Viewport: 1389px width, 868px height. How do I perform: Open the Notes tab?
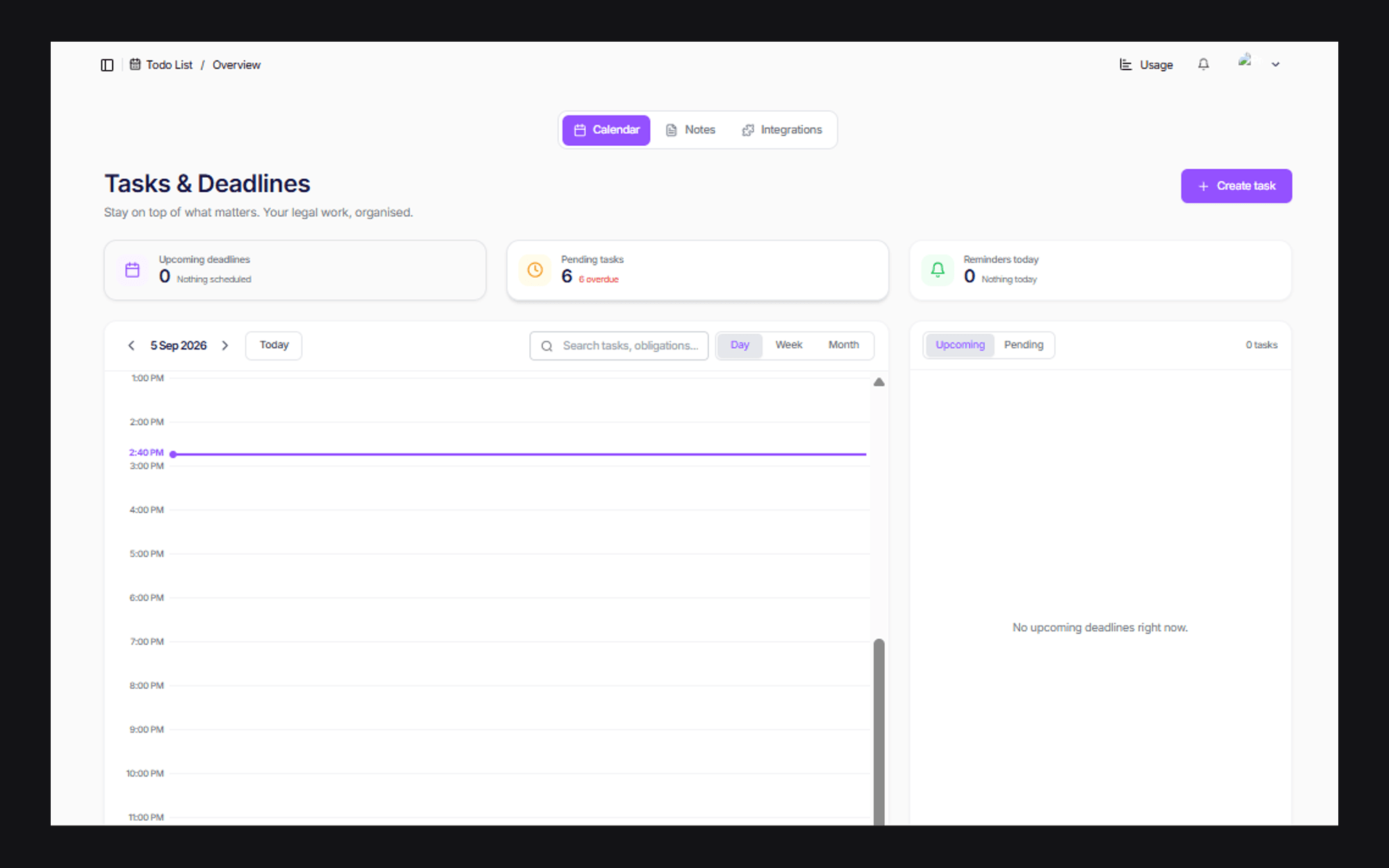690,130
